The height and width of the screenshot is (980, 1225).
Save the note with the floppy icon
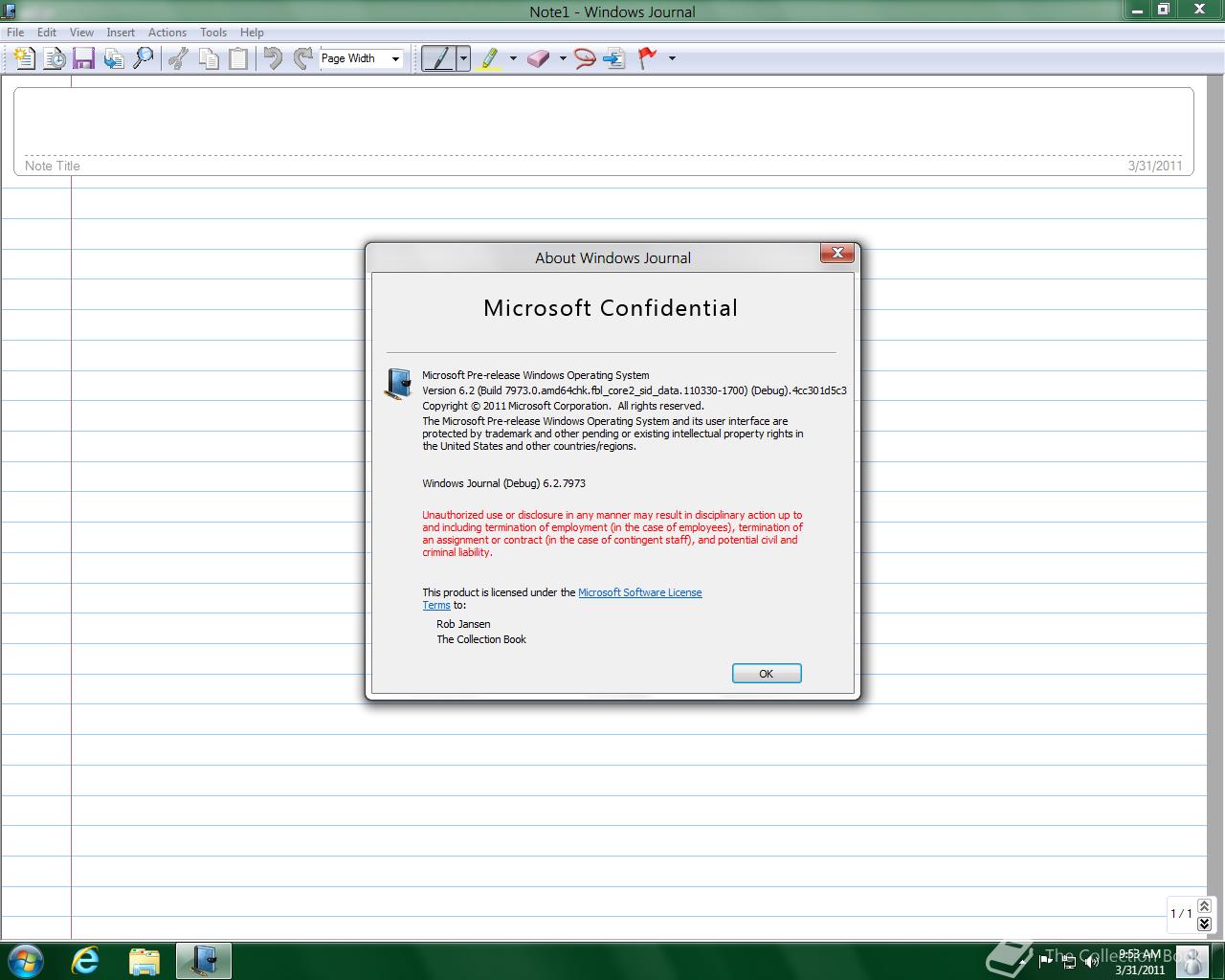[83, 58]
